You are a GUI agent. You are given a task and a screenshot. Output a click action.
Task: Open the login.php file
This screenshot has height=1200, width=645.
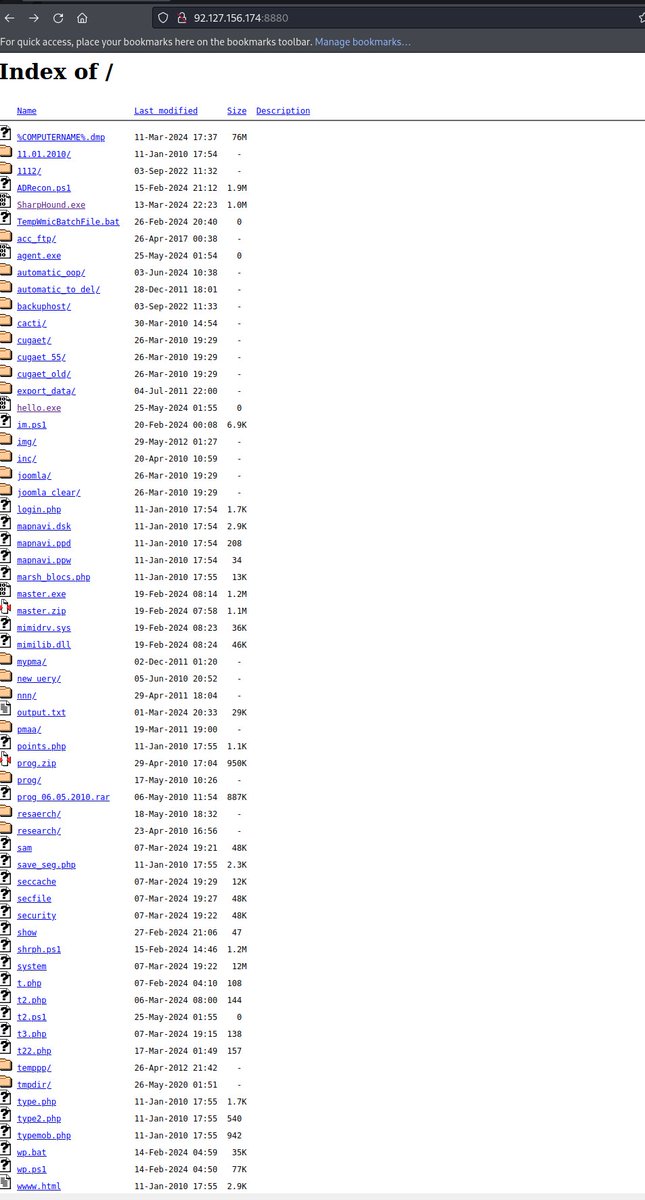click(x=39, y=510)
